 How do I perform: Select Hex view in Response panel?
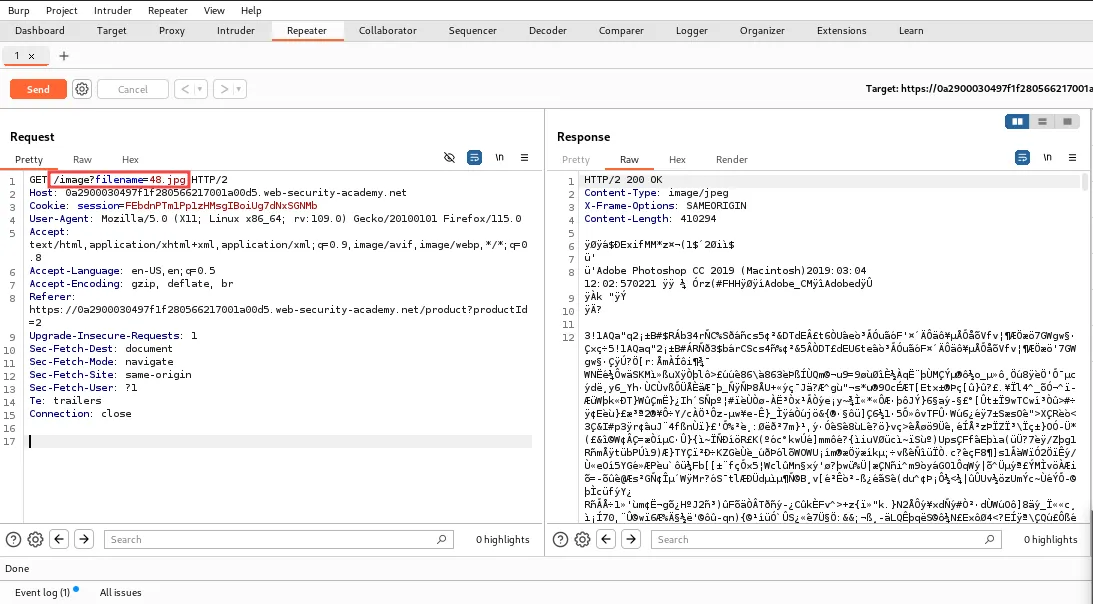tap(677, 160)
